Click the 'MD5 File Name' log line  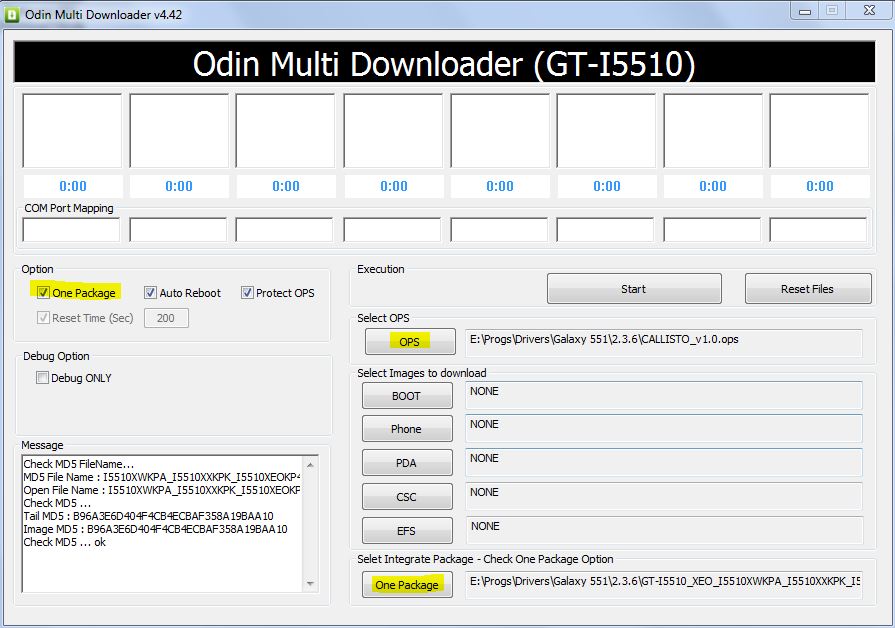point(162,477)
